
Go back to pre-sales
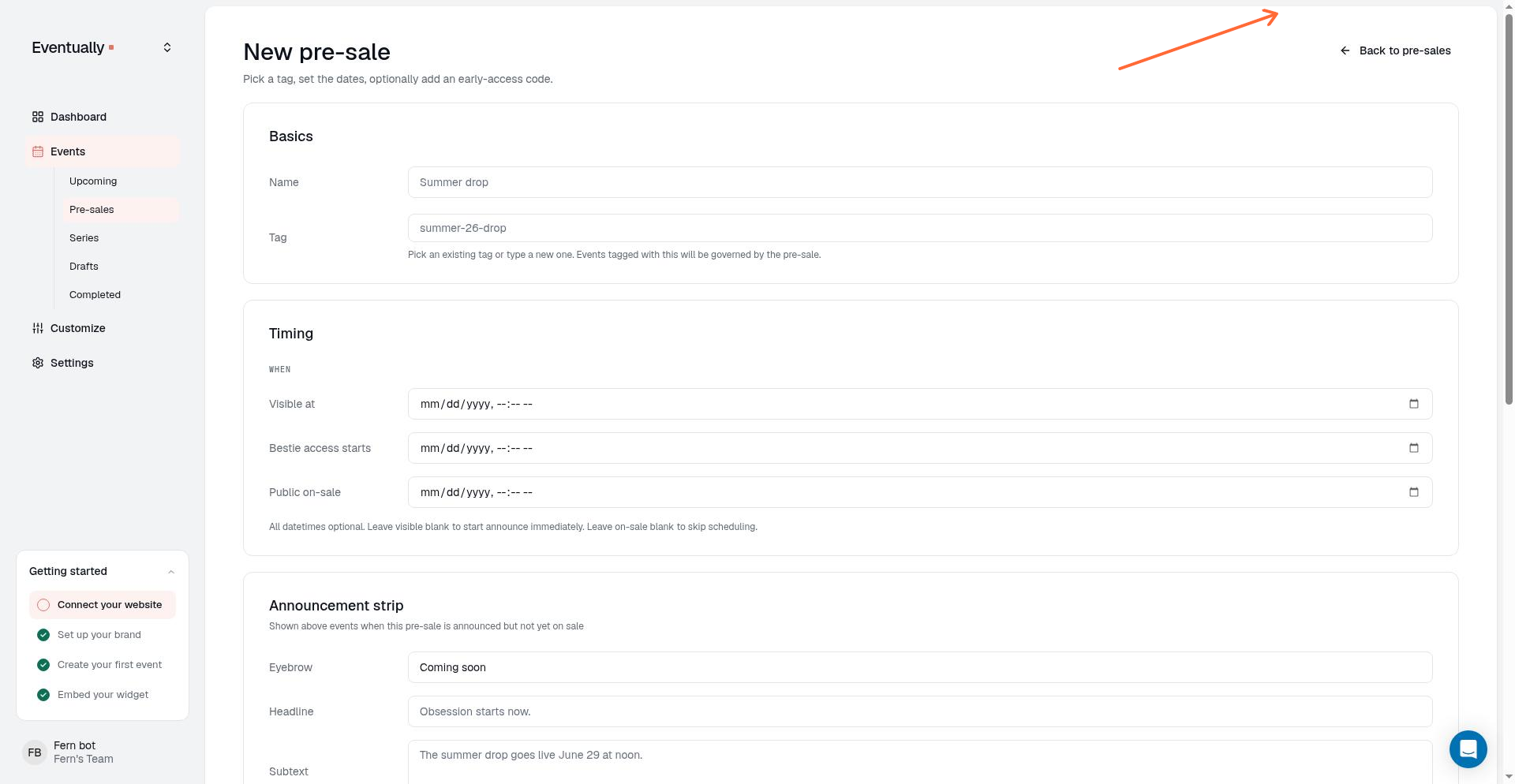[x=1395, y=50]
